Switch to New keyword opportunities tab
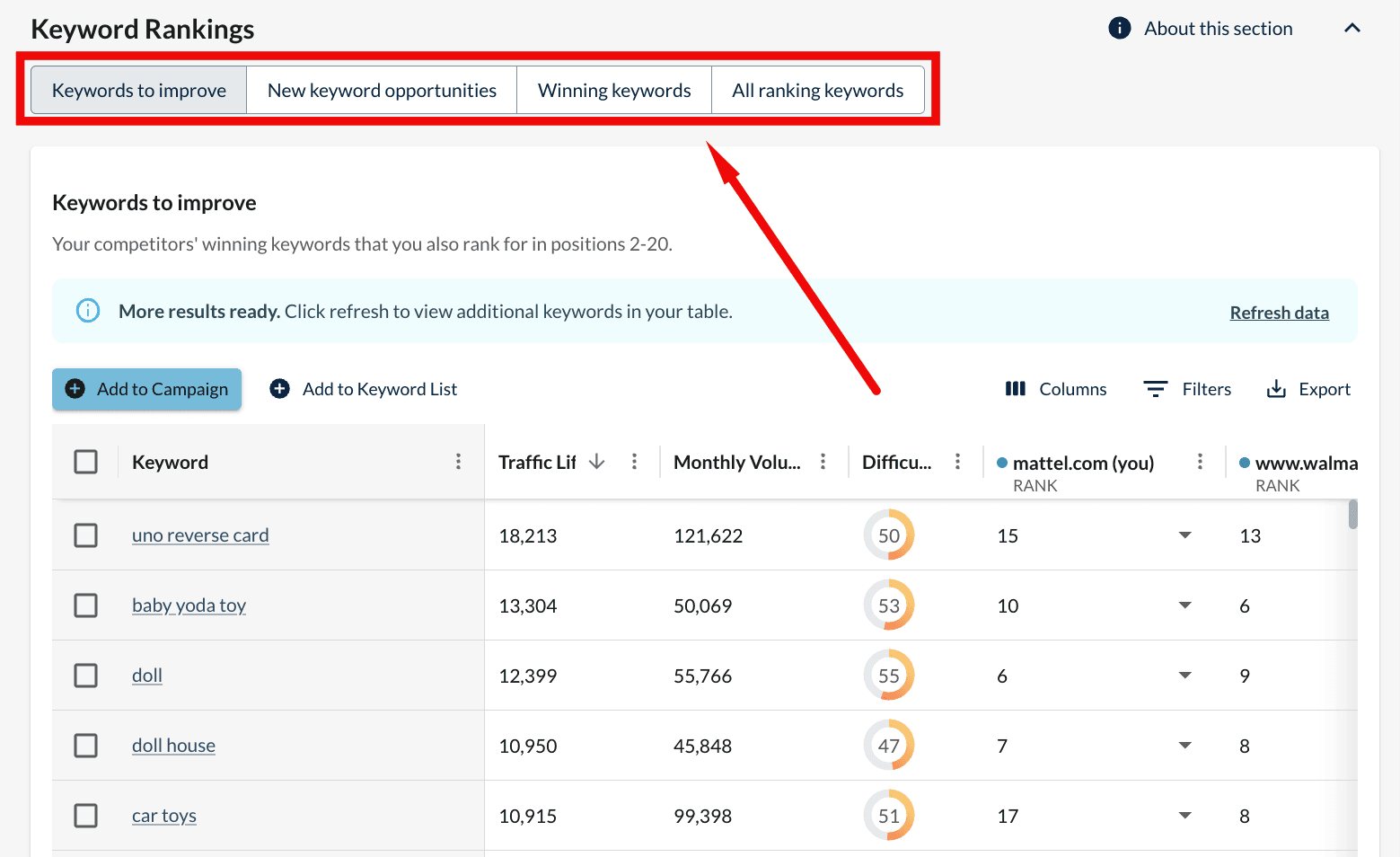 (382, 91)
